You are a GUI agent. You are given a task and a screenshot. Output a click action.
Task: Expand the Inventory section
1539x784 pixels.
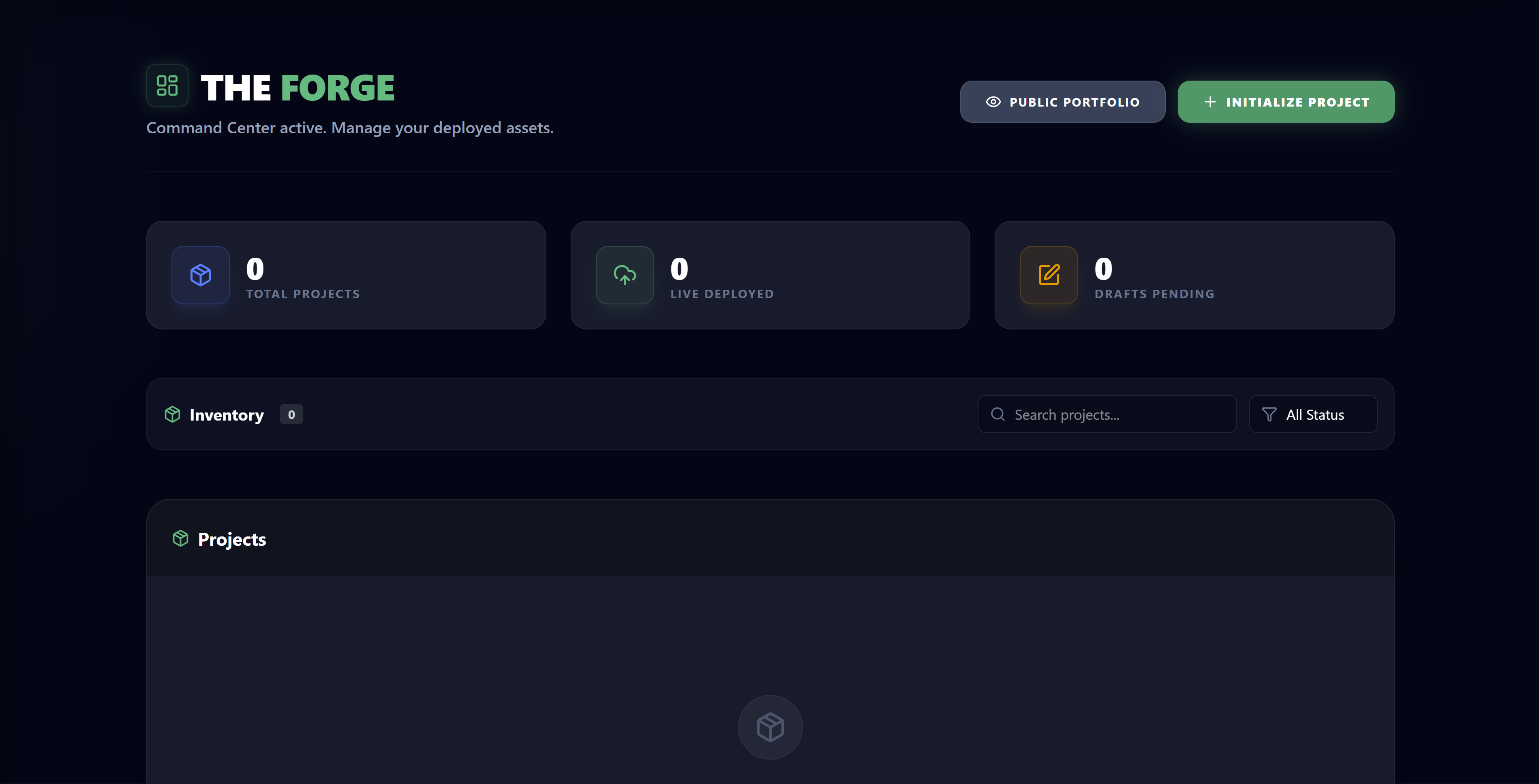pos(227,414)
